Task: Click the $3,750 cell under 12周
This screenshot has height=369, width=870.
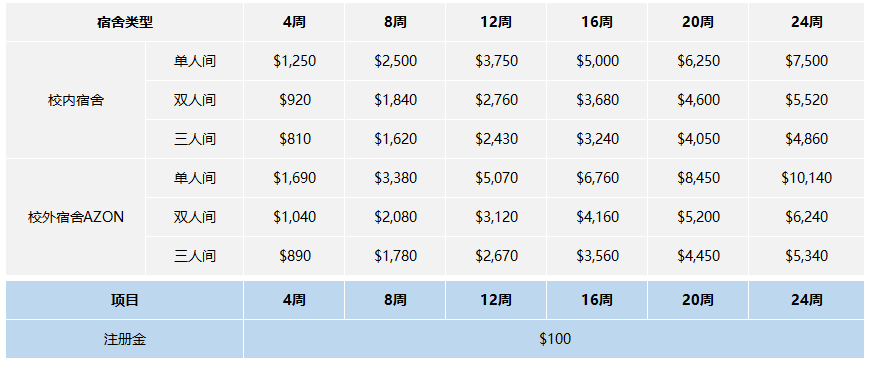Action: point(496,61)
